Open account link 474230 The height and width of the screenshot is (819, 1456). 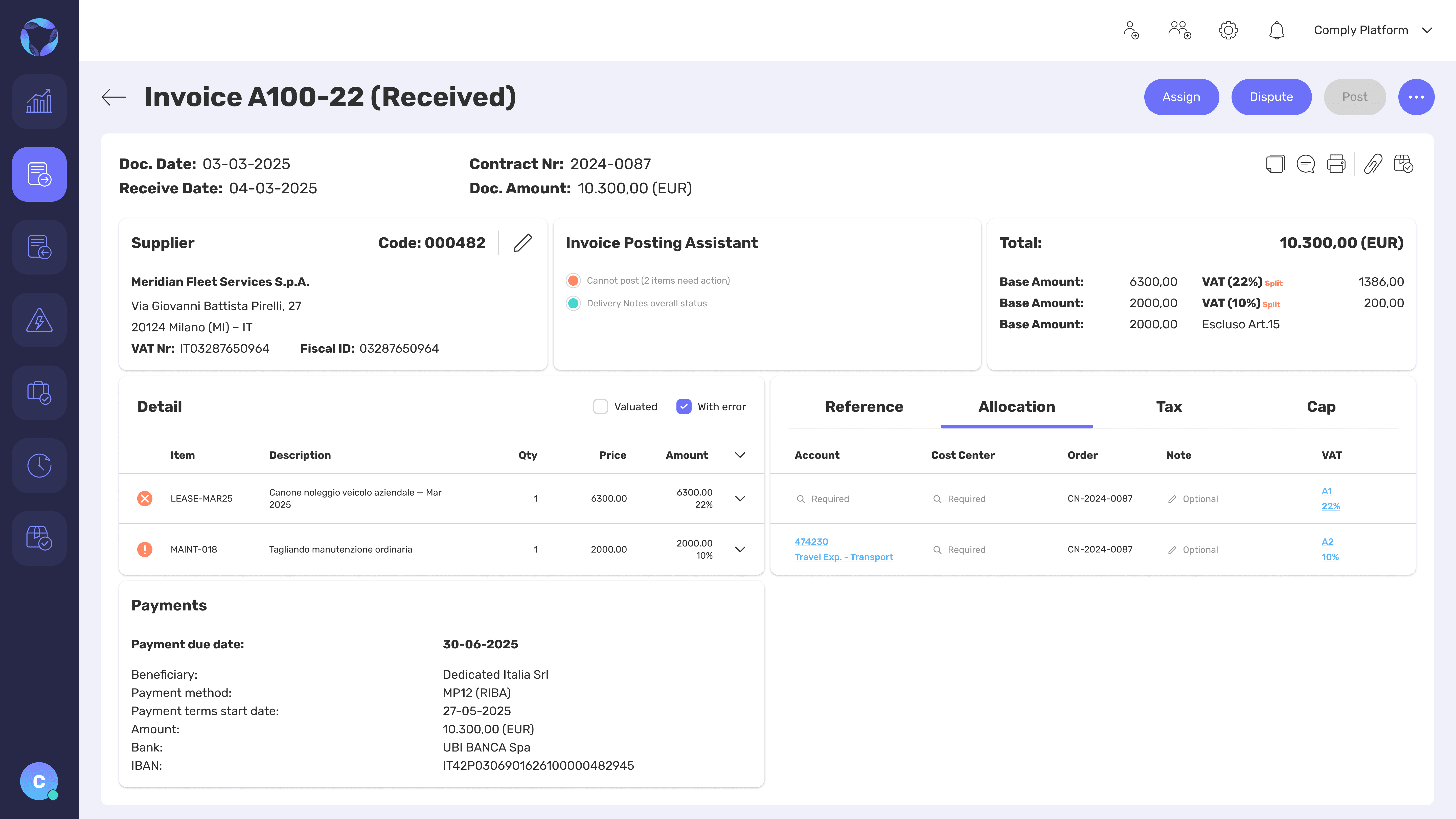coord(811,541)
